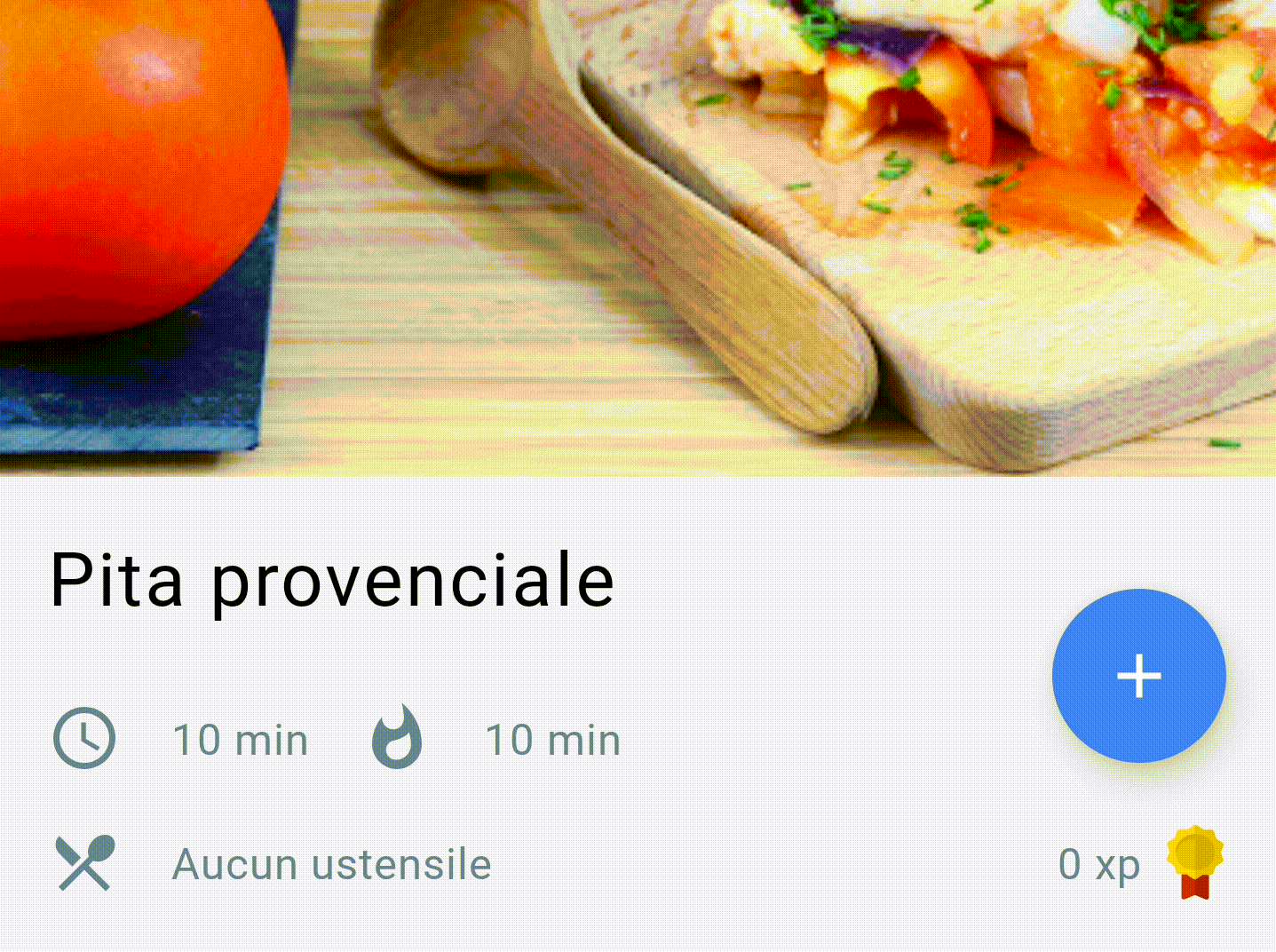
Task: Click the empty space right of the cook time
Action: click(x=835, y=739)
